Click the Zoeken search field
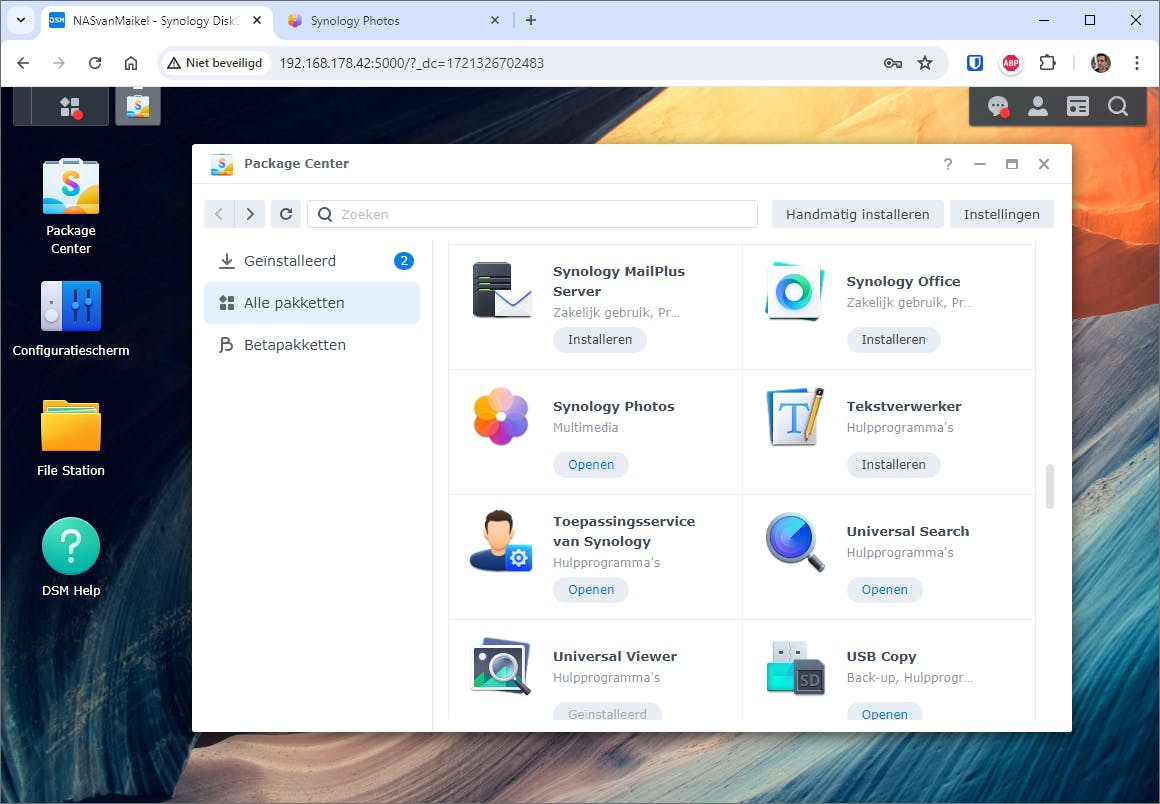 (533, 214)
